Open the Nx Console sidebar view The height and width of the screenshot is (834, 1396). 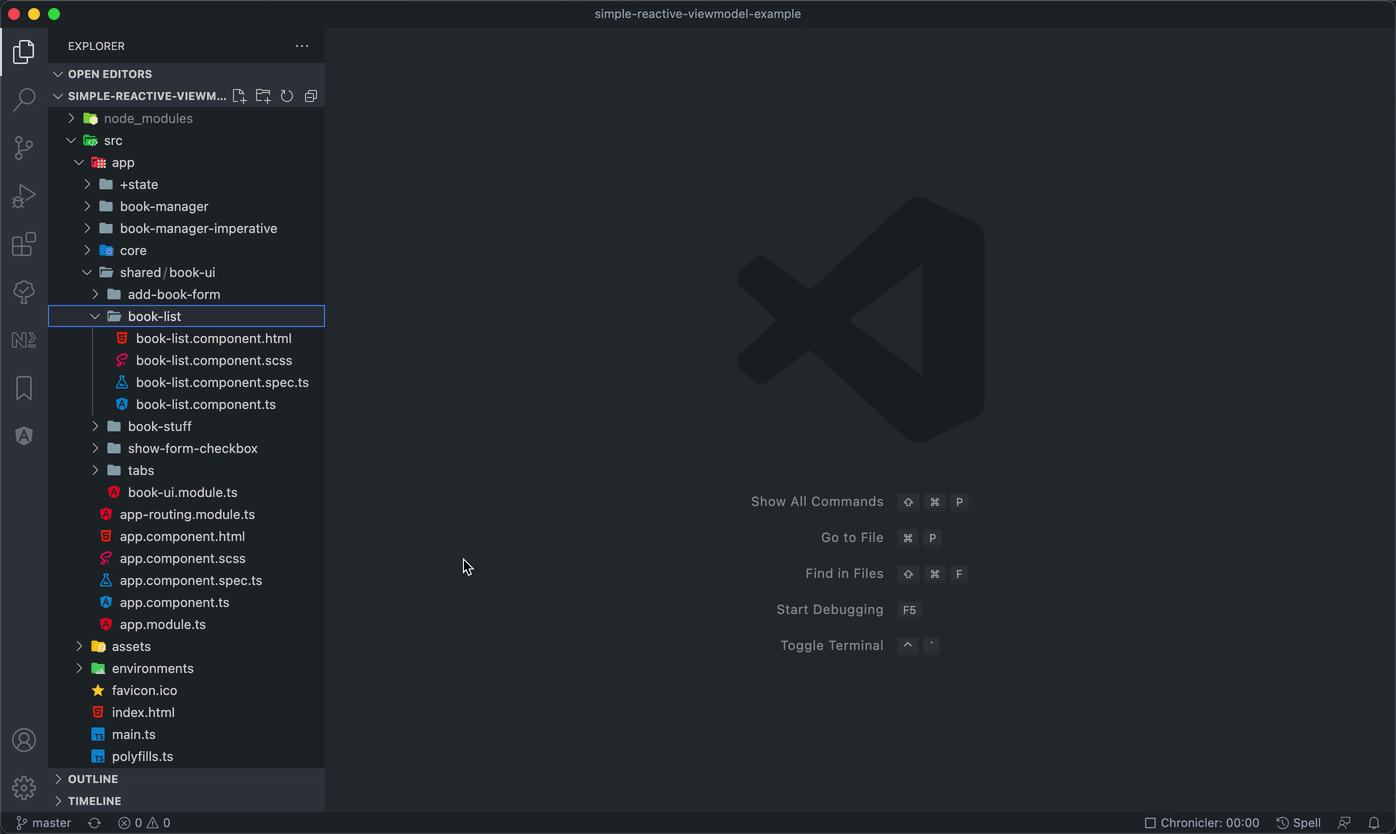click(23, 340)
